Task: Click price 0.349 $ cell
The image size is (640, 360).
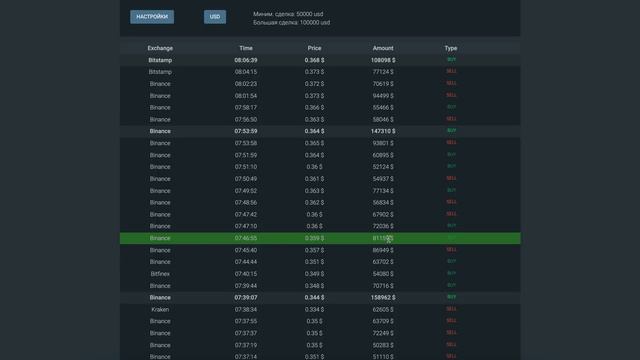Action: (x=314, y=274)
